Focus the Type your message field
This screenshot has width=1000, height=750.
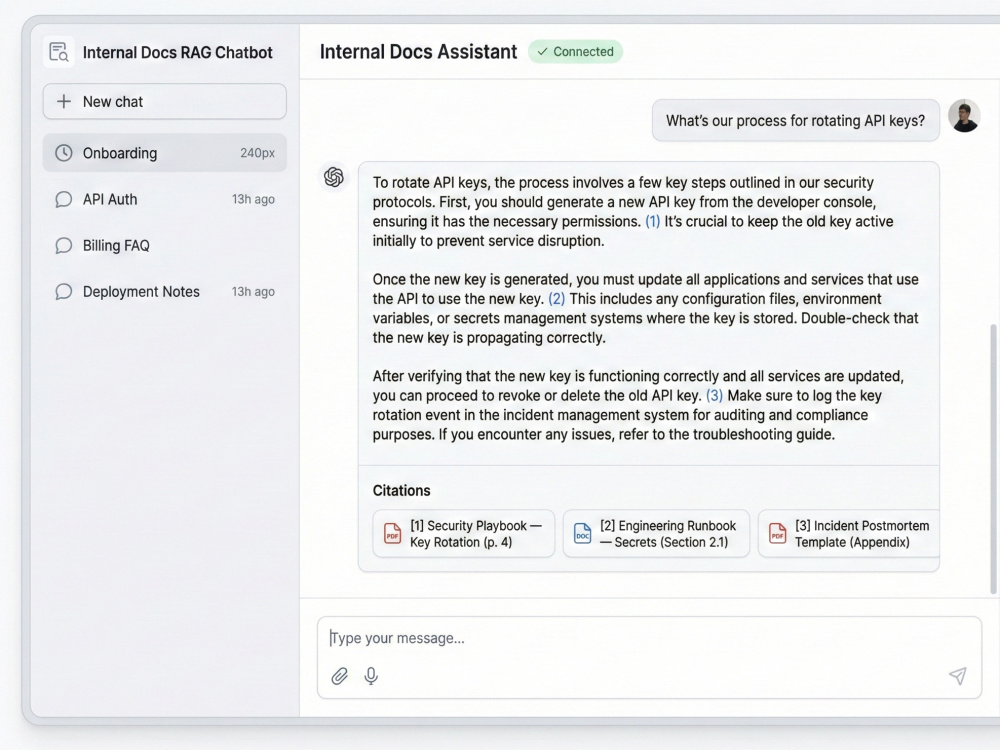pyautogui.click(x=649, y=638)
